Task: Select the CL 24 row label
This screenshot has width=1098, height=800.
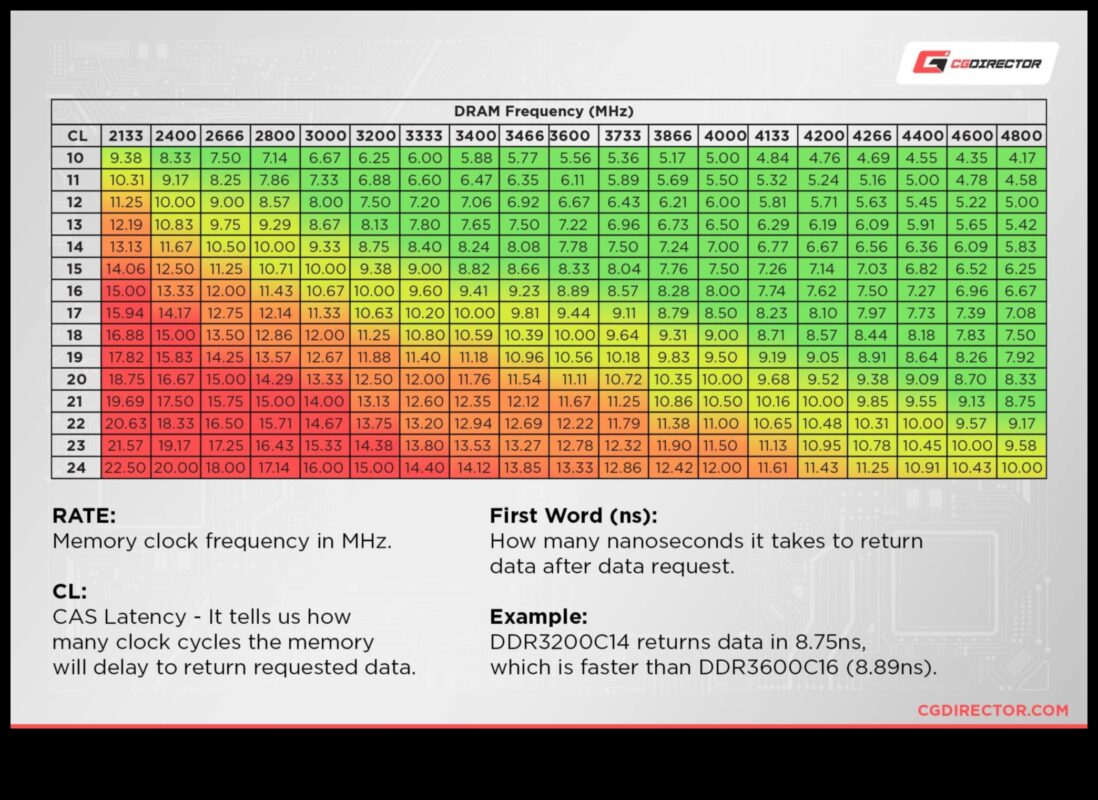Action: click(x=77, y=467)
